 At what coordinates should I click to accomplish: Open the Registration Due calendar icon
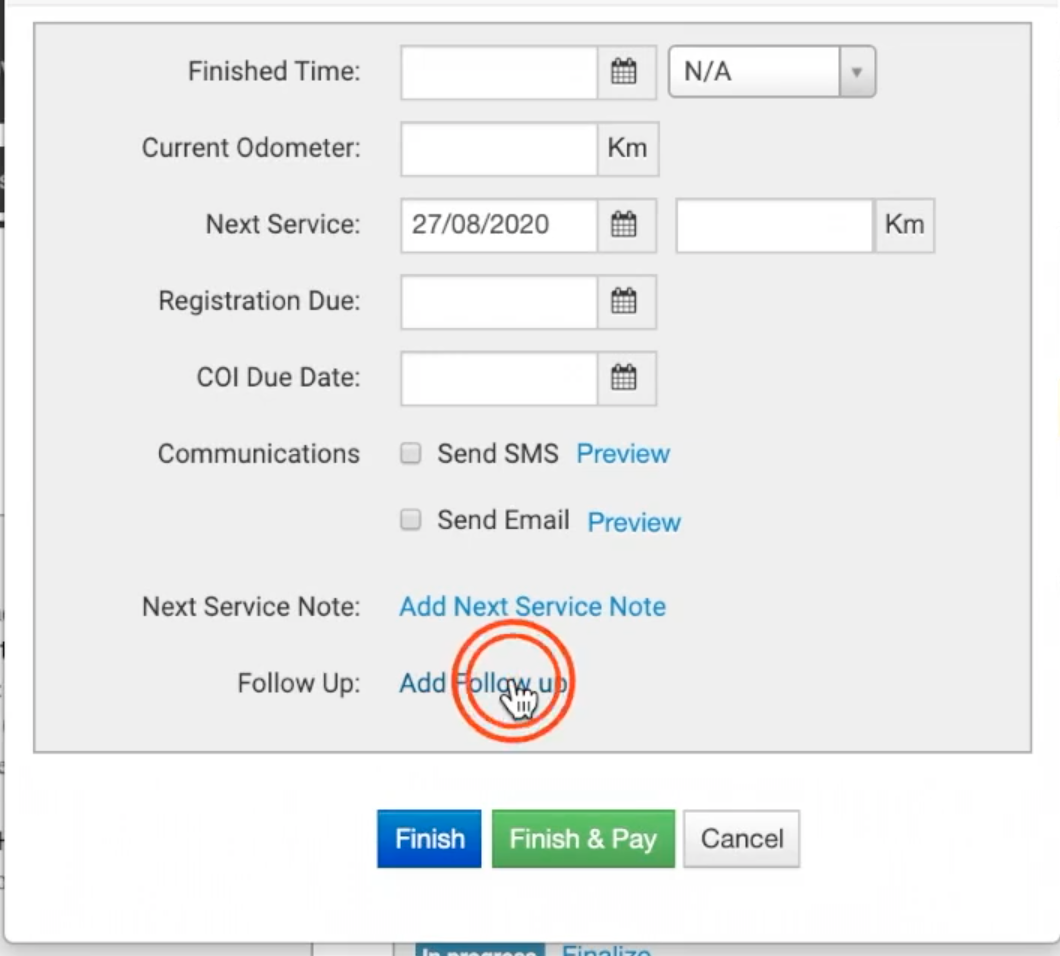625,302
